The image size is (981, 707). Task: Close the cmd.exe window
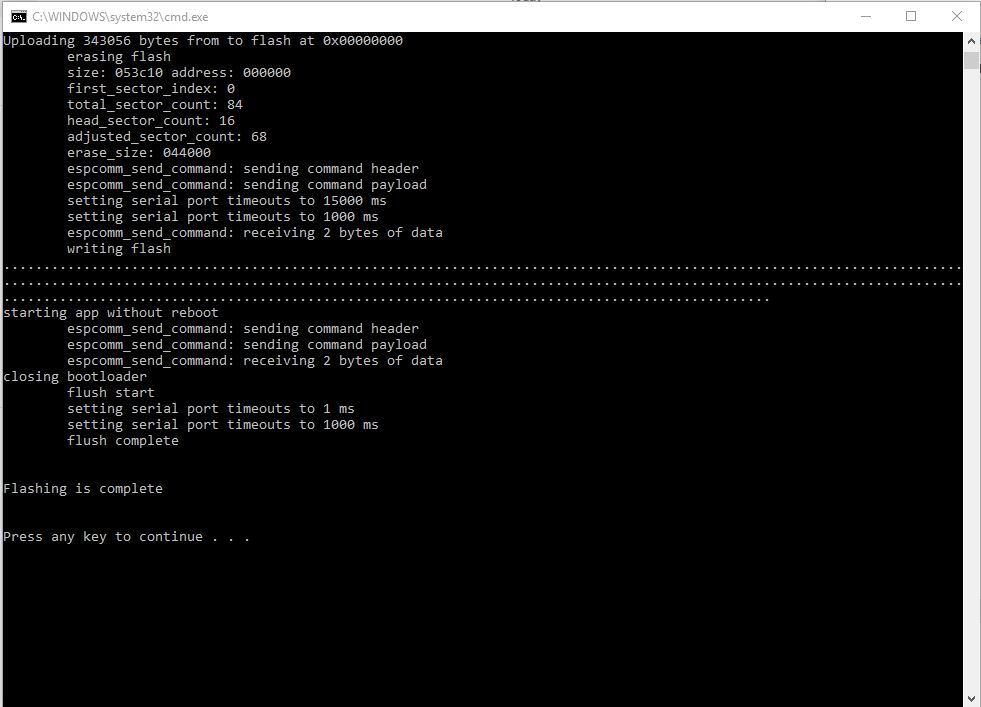click(957, 16)
